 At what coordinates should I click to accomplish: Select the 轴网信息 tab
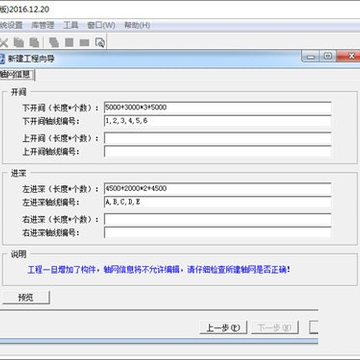[17, 74]
